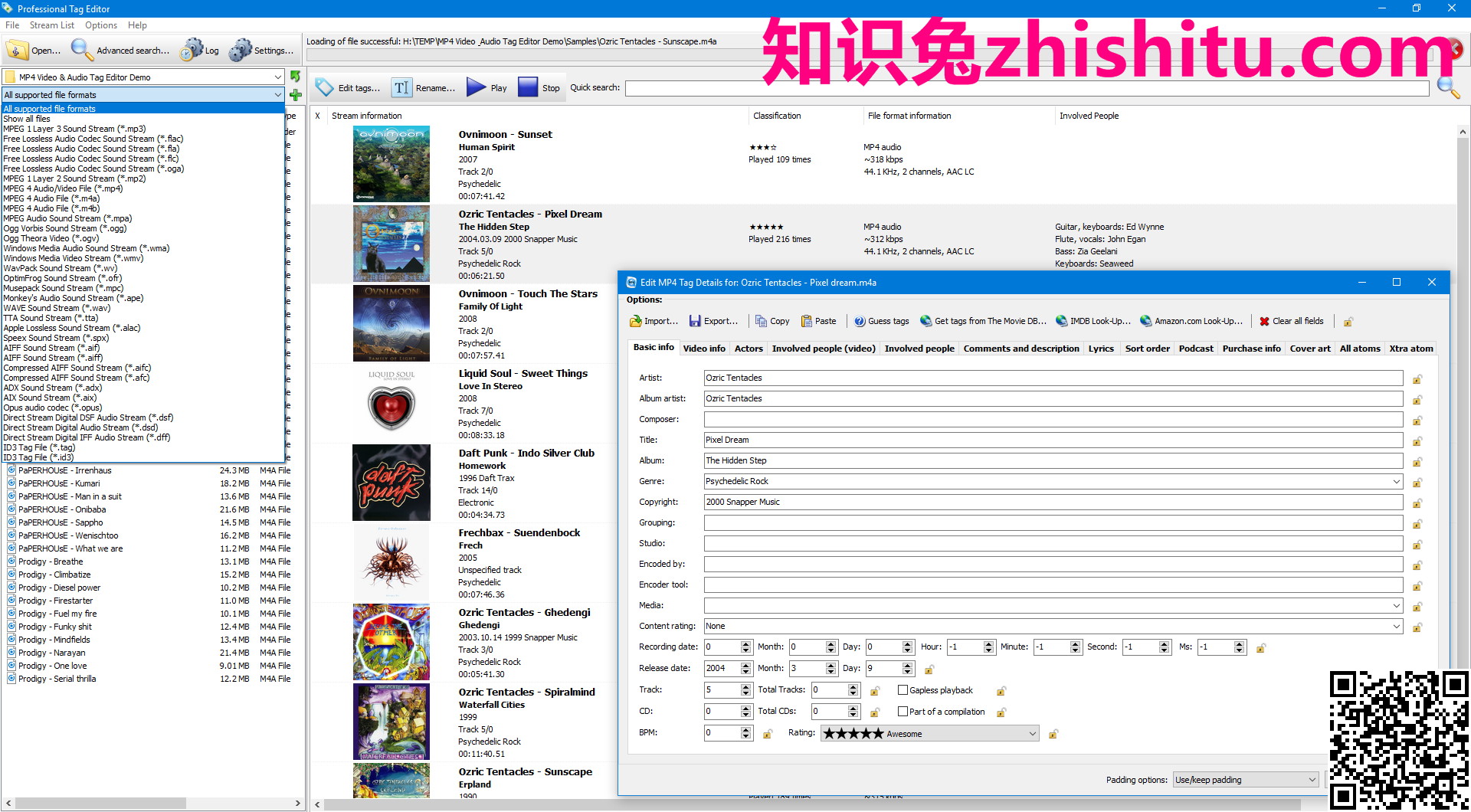Expand the Media dropdown arrow
1471x812 pixels.
pos(1396,605)
